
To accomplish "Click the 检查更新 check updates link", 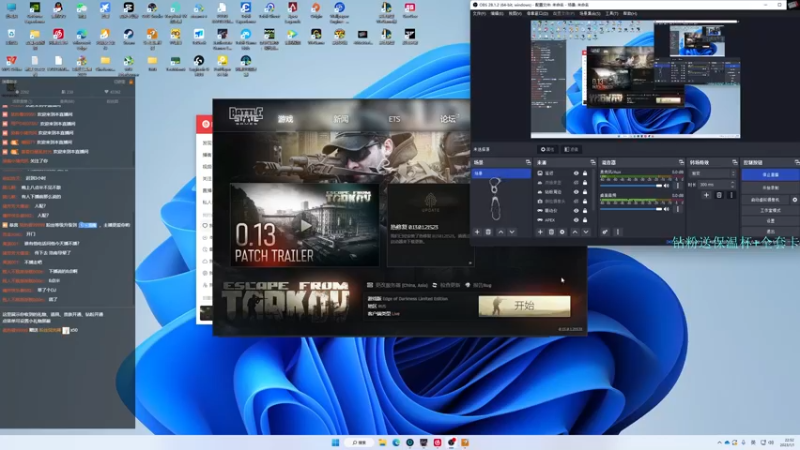I will (446, 285).
